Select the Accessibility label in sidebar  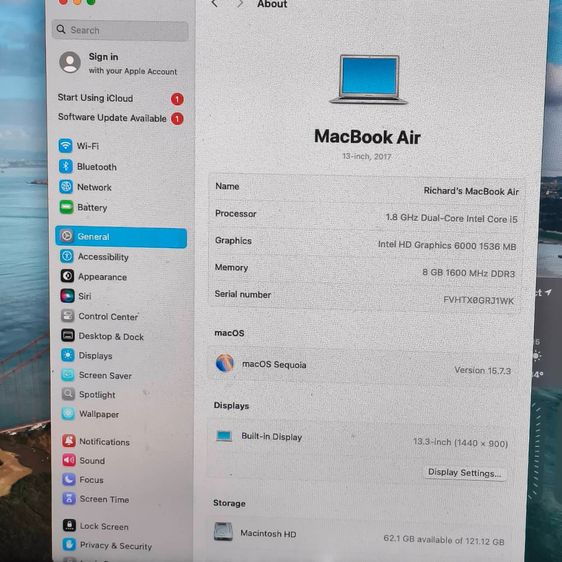pos(103,257)
